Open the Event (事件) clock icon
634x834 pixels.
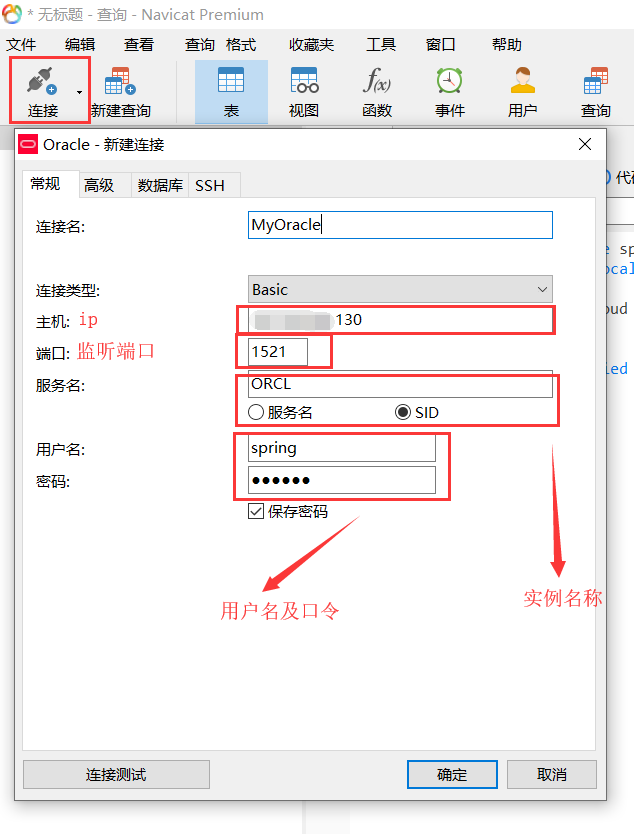(449, 80)
